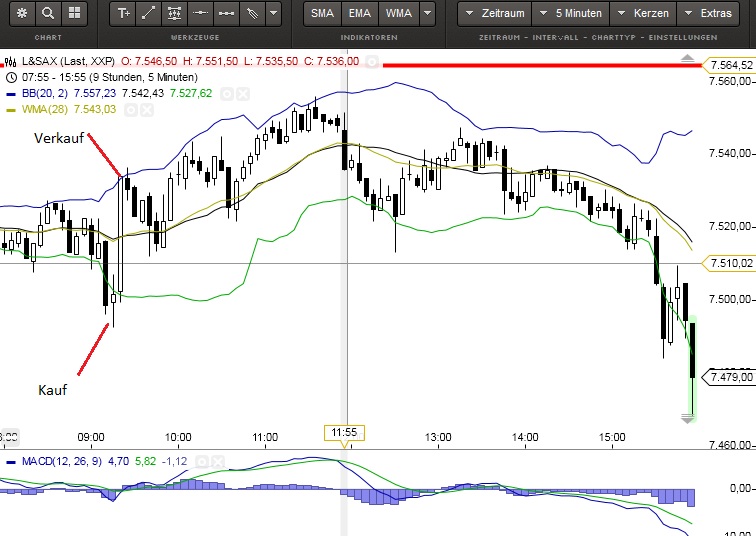Click the O: 7.546,50 open value
Viewport: 756px width, 536px height.
149,61
